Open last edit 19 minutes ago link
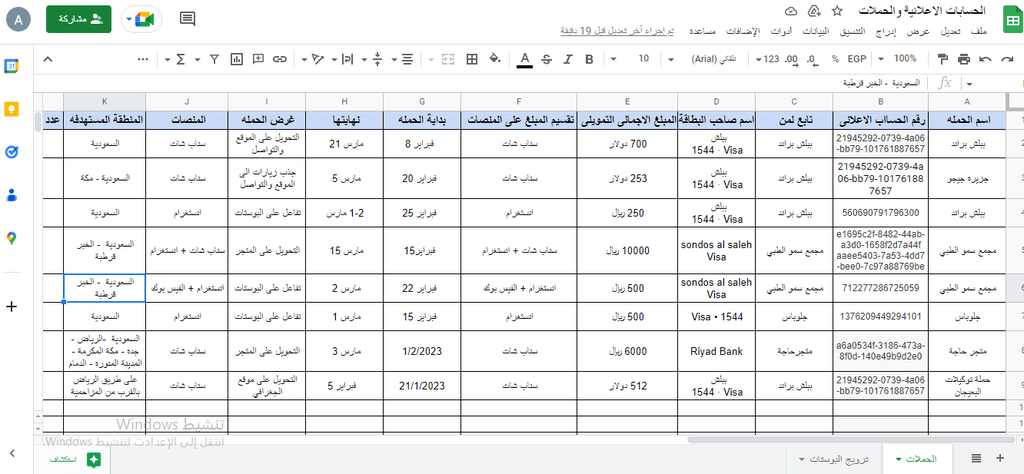1024x474 pixels. pyautogui.click(x=618, y=31)
